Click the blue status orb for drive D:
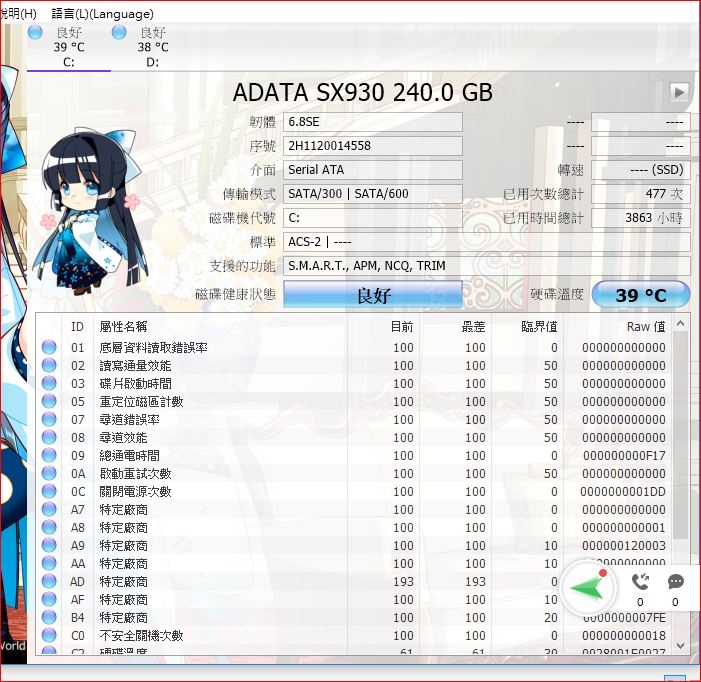Screen dimensions: 701x682 pos(119,32)
